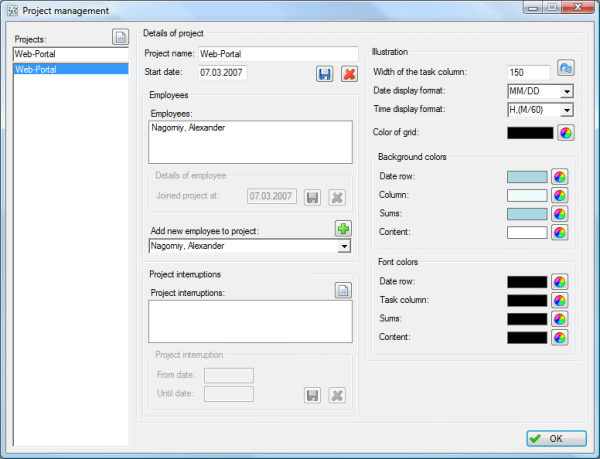Viewport: 600px width, 459px height.
Task: Click the font Content black swatch
Action: coord(527,337)
